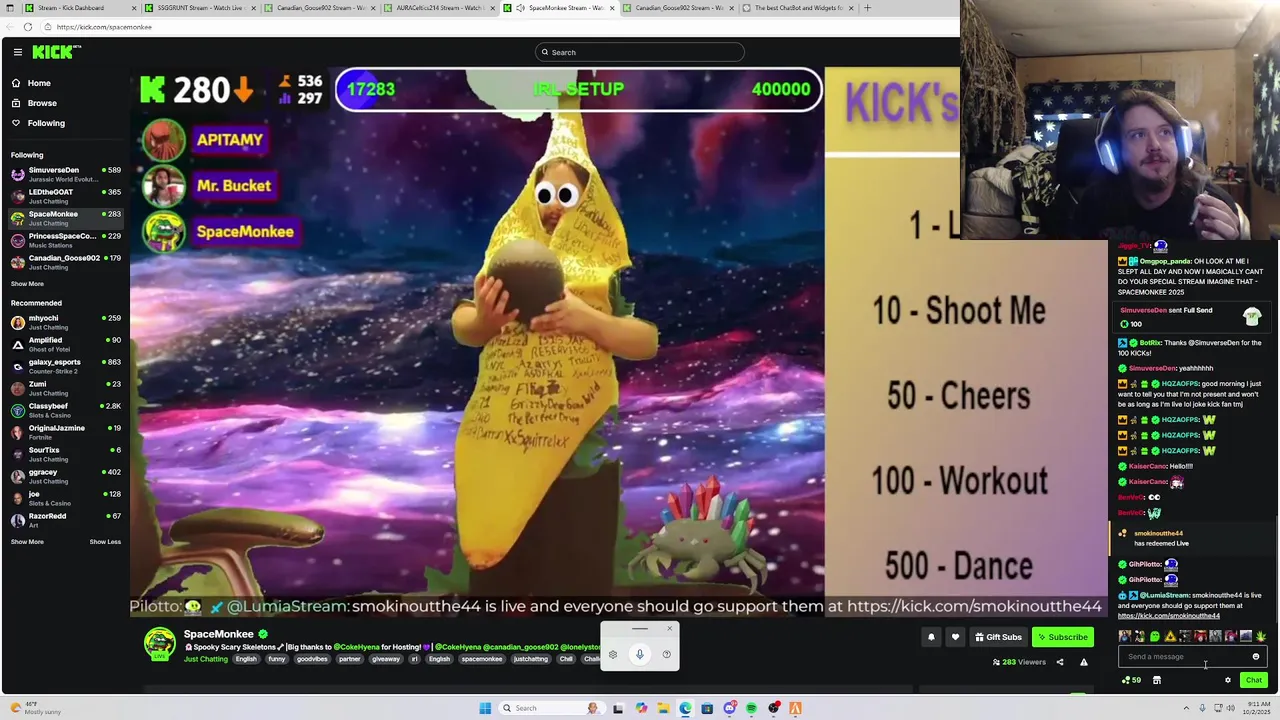The image size is (1280, 720).
Task: Click the Kick search field
Action: (x=640, y=52)
